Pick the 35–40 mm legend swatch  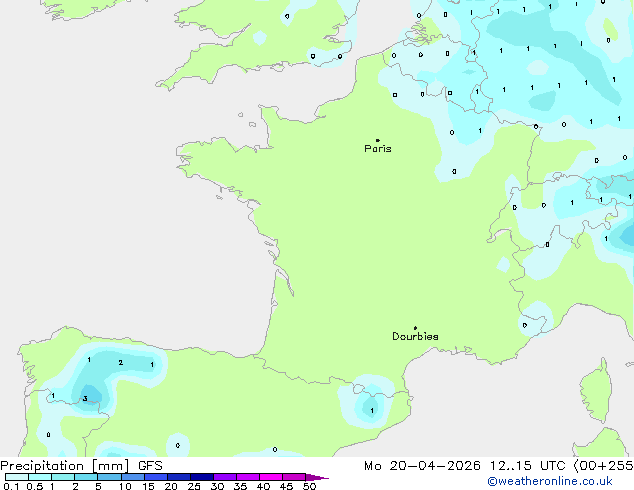248,477
